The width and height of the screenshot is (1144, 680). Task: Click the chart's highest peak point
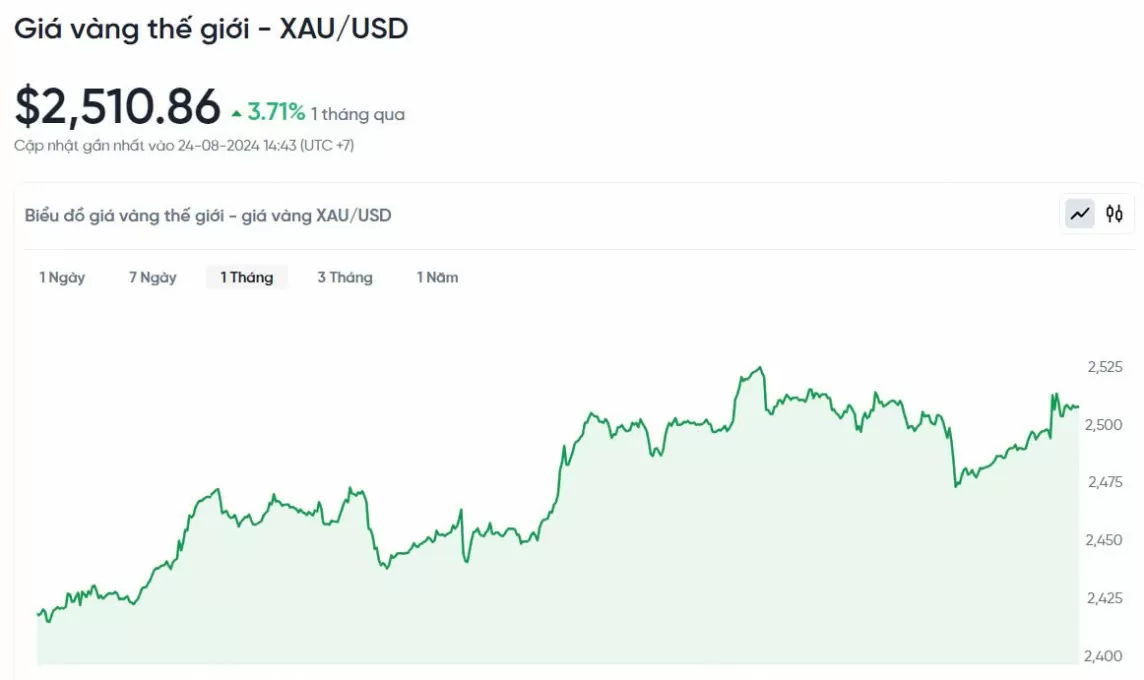[x=761, y=368]
